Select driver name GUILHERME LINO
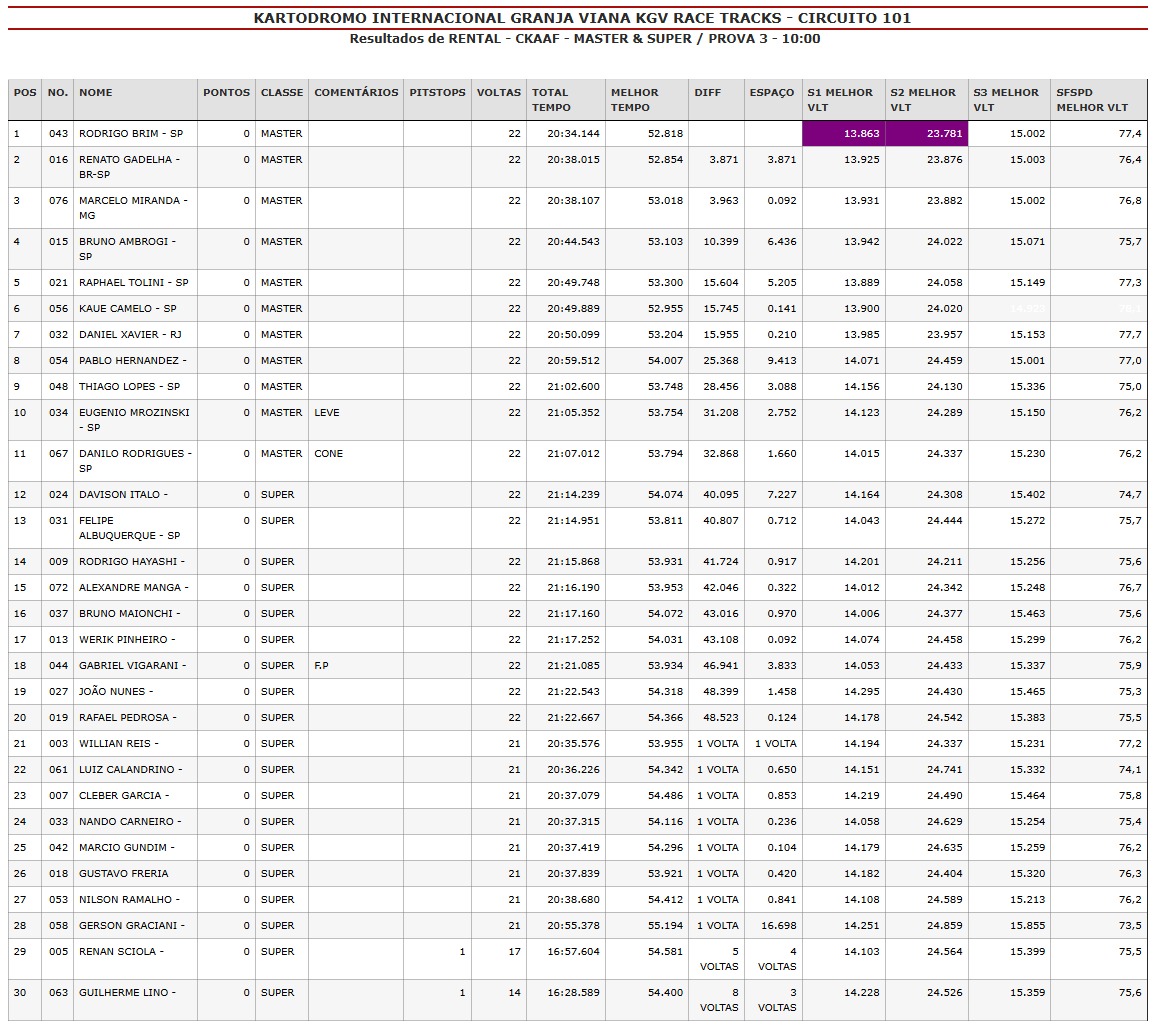Image resolution: width=1156 pixels, height=1026 pixels. pyautogui.click(x=126, y=993)
